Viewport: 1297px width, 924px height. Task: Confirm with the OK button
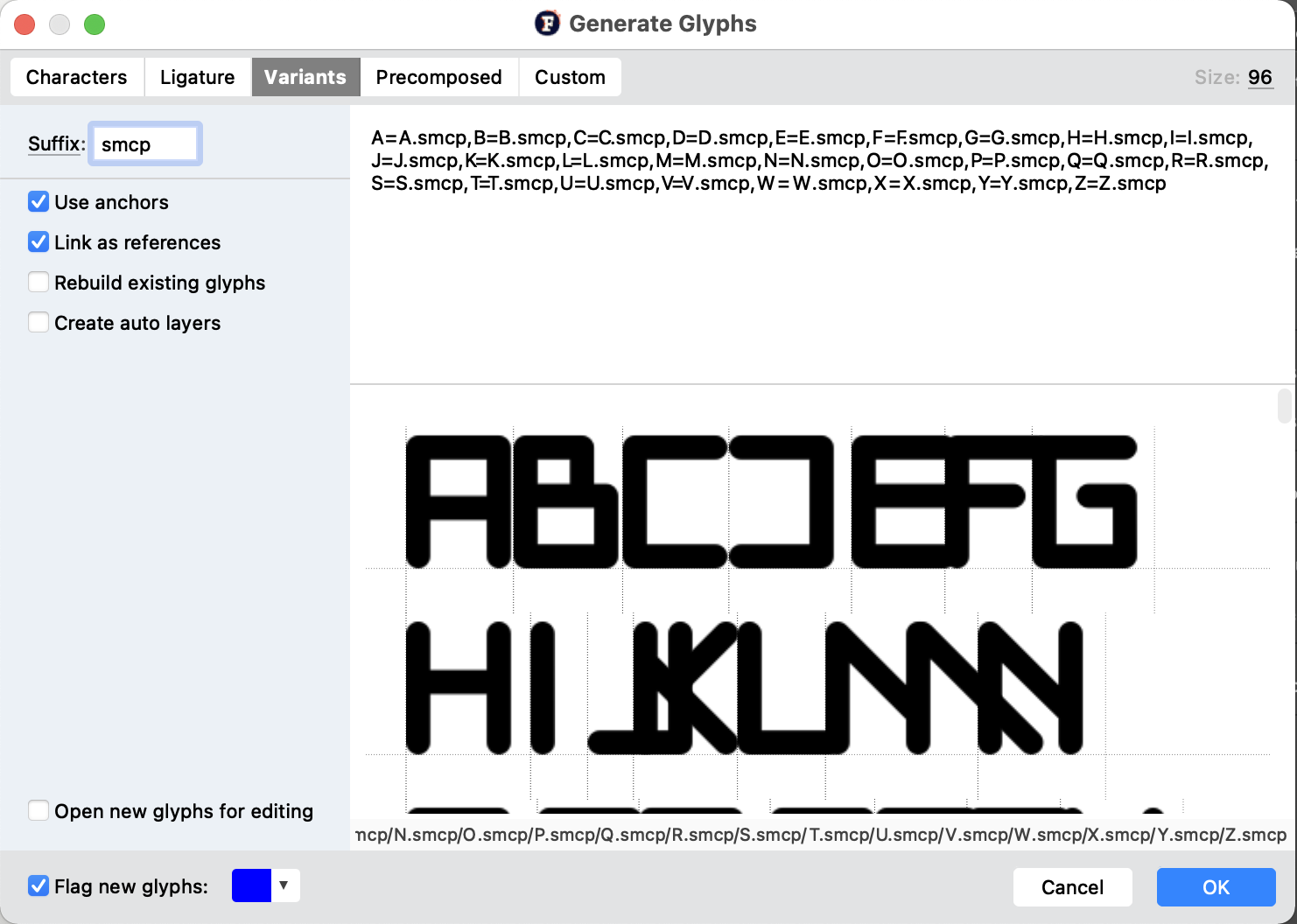(x=1216, y=887)
